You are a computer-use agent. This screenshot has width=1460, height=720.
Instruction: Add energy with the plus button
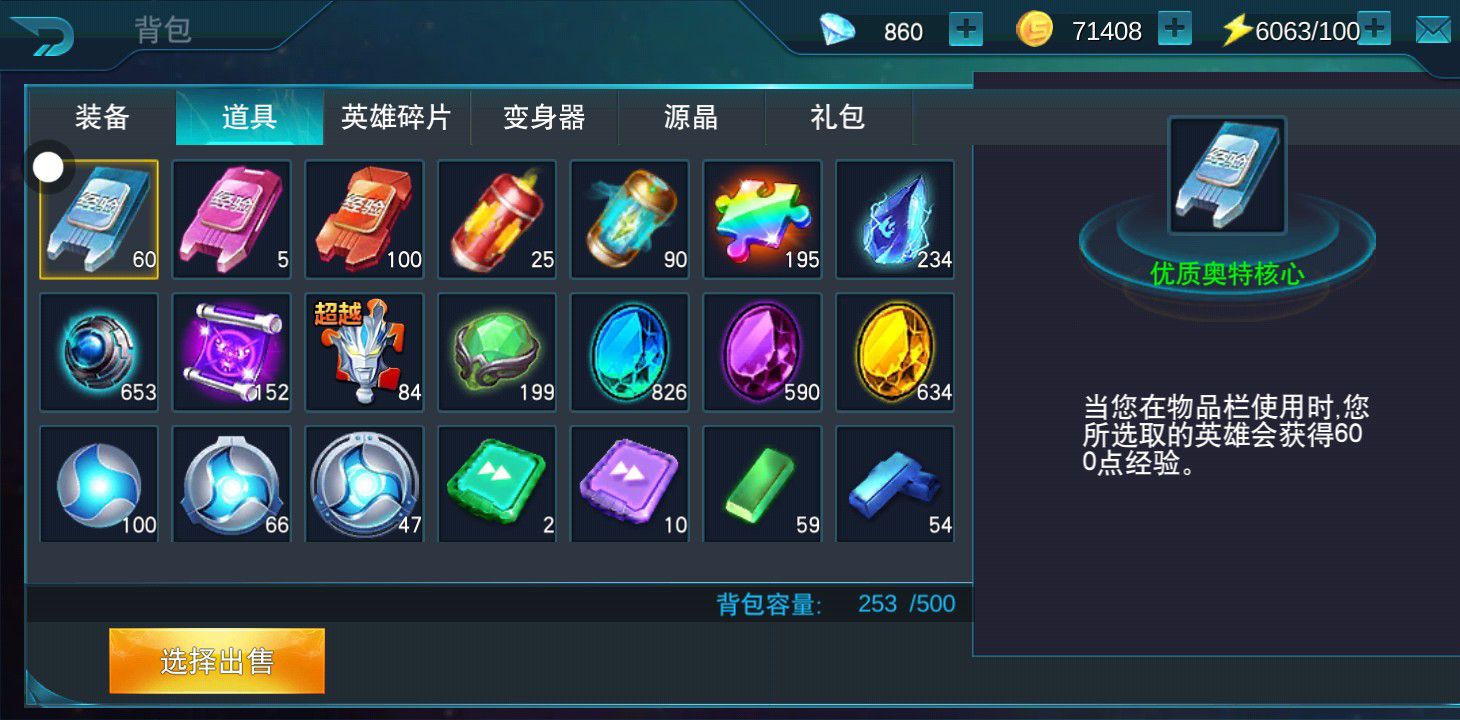coord(1374,30)
